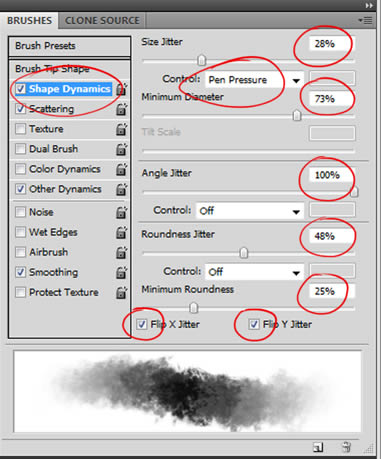
Task: Enable the Protect Texture checkbox
Action: (21, 292)
